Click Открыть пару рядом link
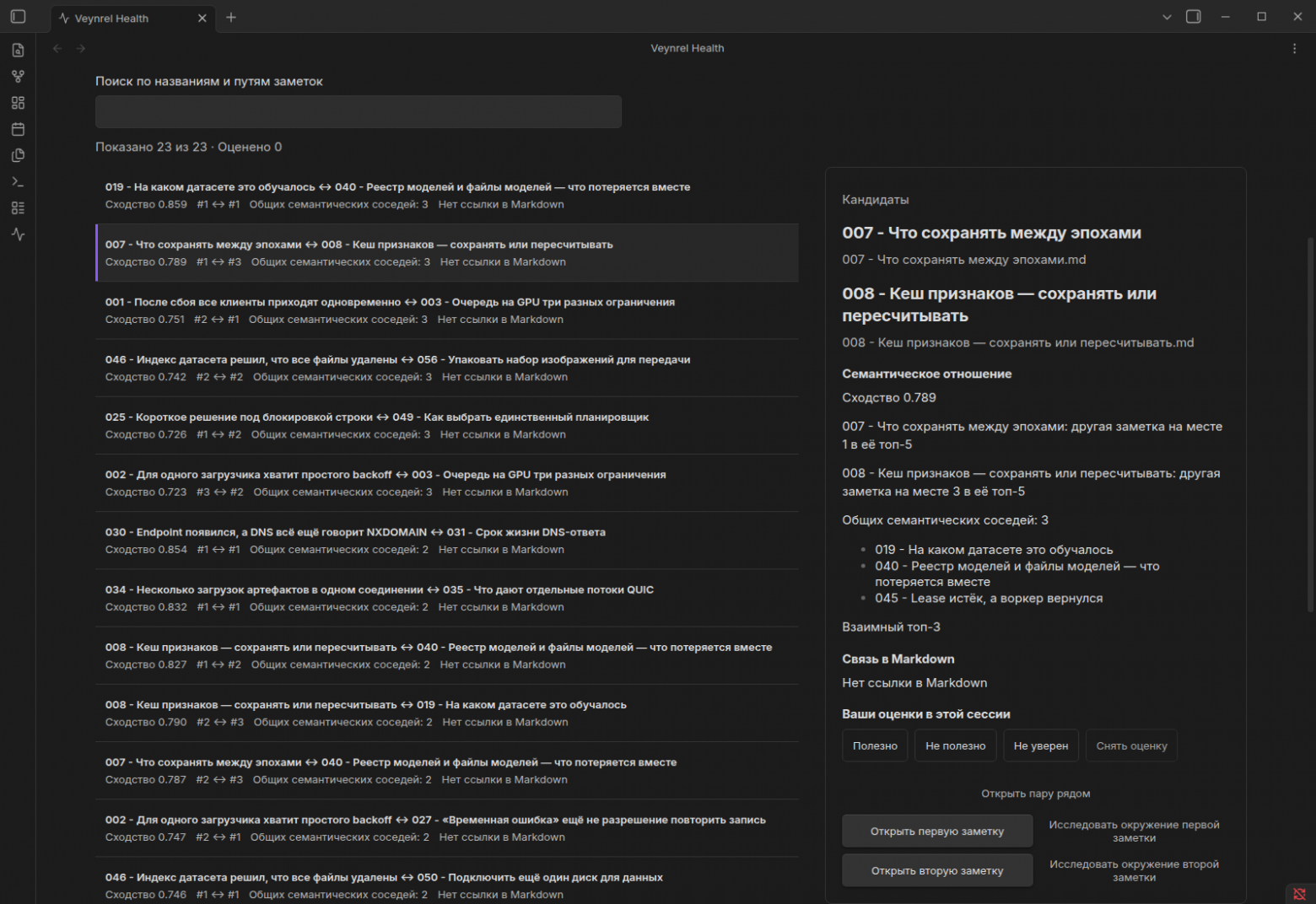This screenshot has width=1316, height=904. click(x=1035, y=794)
